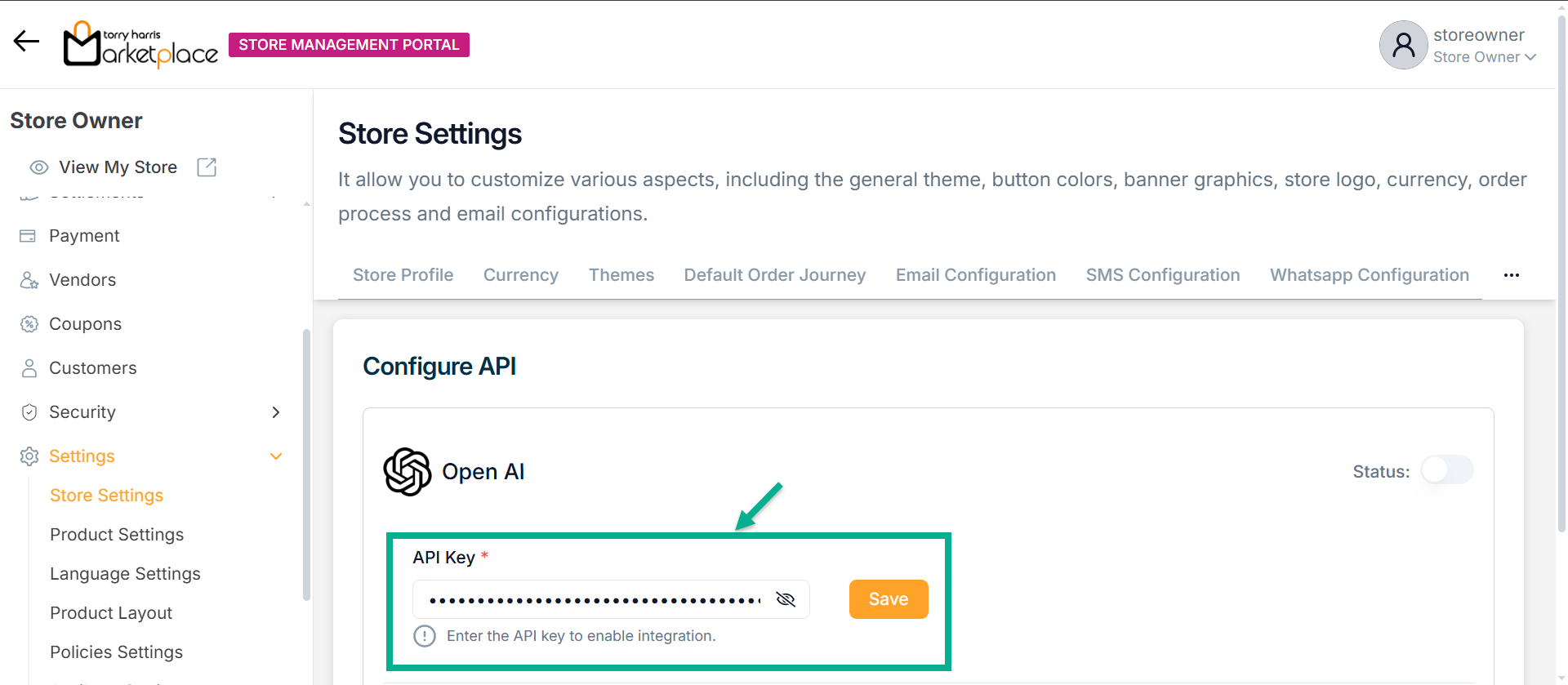This screenshot has height=685, width=1568.
Task: Open the Themes tab
Action: (621, 275)
